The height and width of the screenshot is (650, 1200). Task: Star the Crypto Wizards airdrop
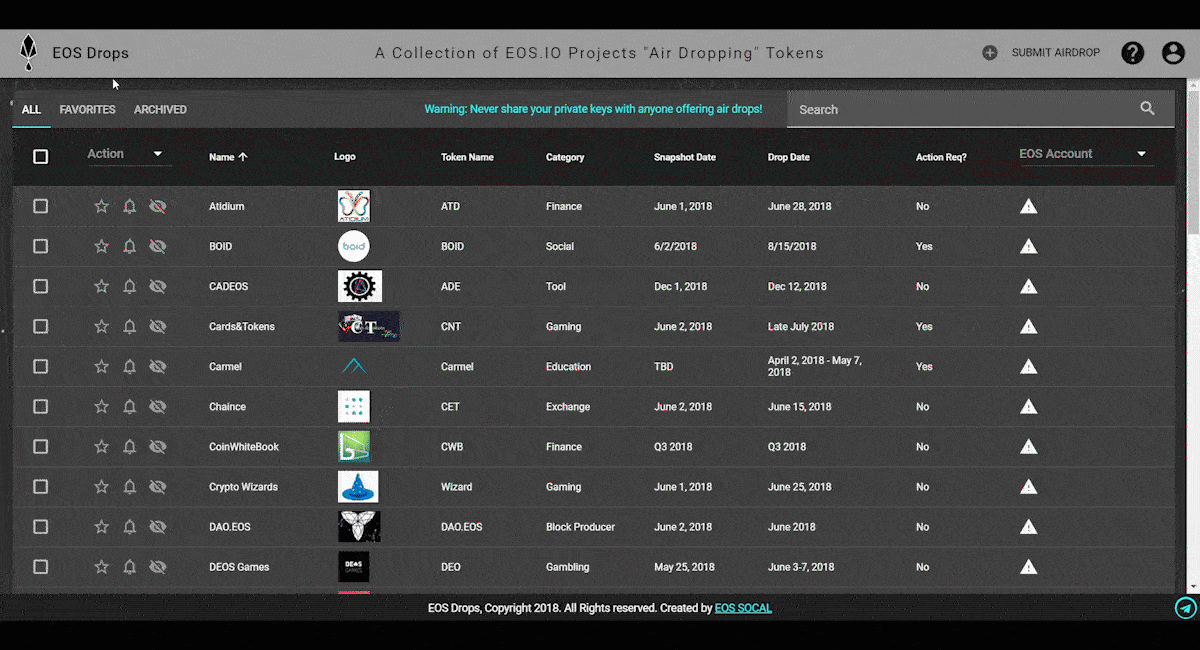(x=101, y=487)
